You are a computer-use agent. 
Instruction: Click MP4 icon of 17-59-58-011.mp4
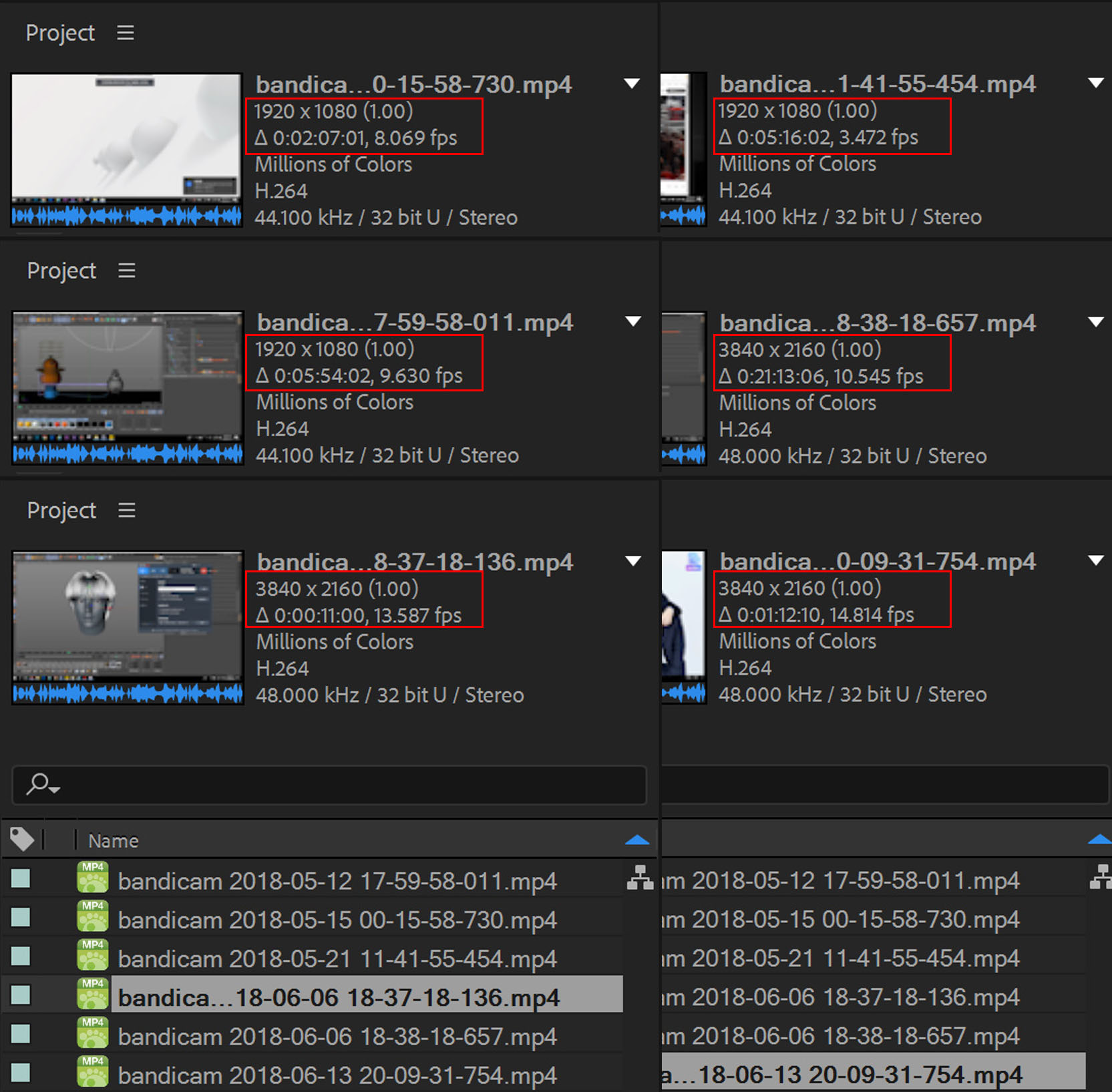(x=93, y=878)
